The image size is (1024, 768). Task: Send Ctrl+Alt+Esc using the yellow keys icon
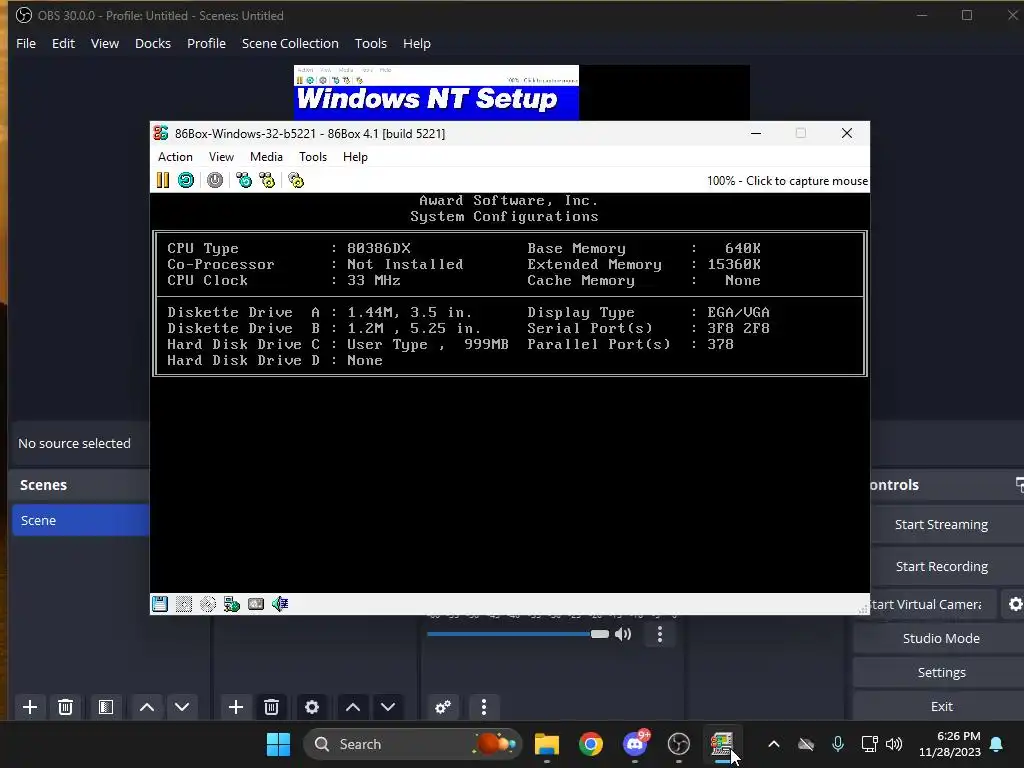tap(267, 180)
